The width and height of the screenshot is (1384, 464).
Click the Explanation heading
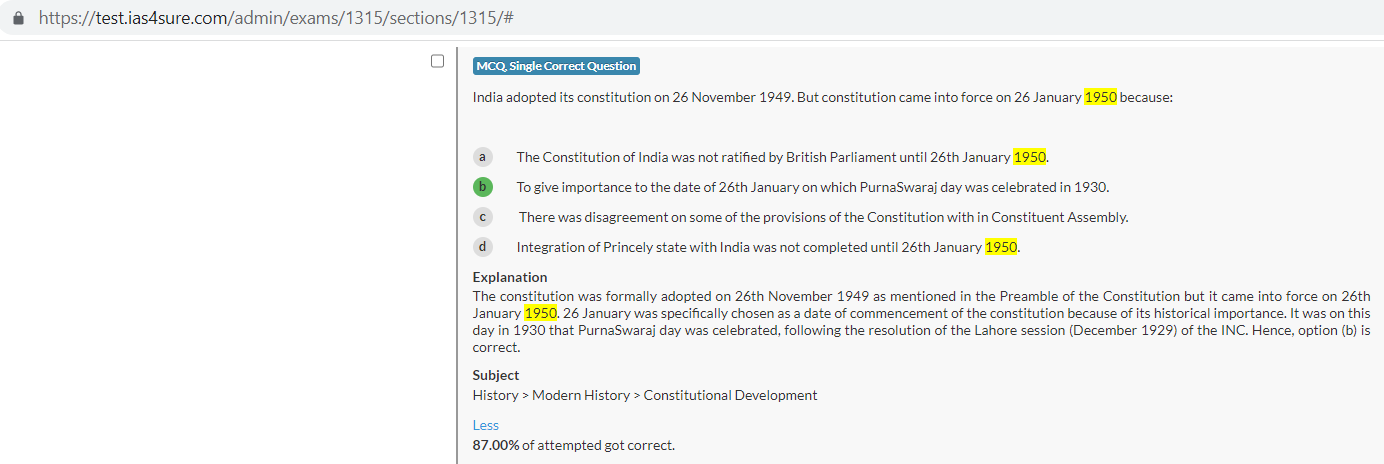tap(510, 277)
